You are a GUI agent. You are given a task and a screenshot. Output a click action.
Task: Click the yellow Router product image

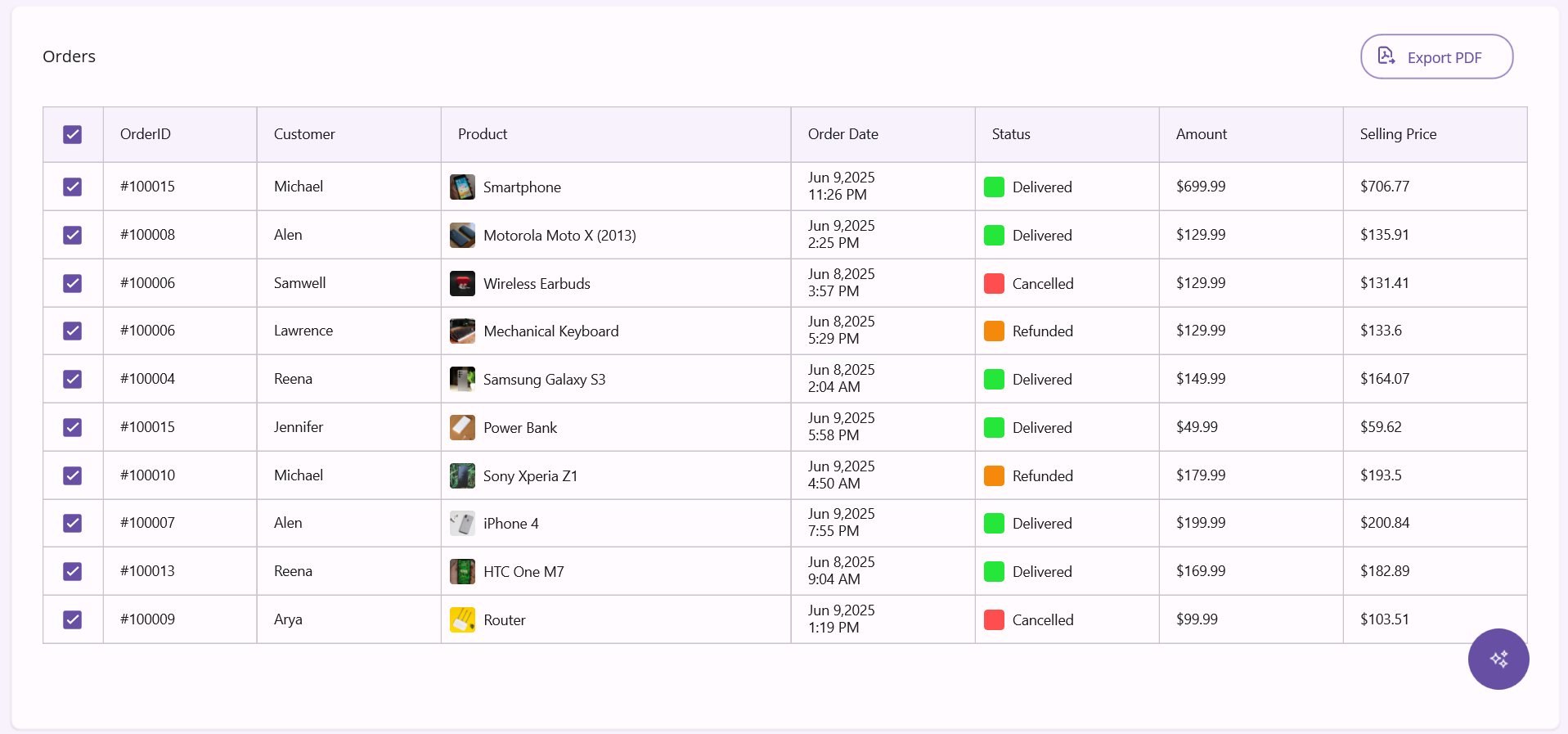(462, 619)
